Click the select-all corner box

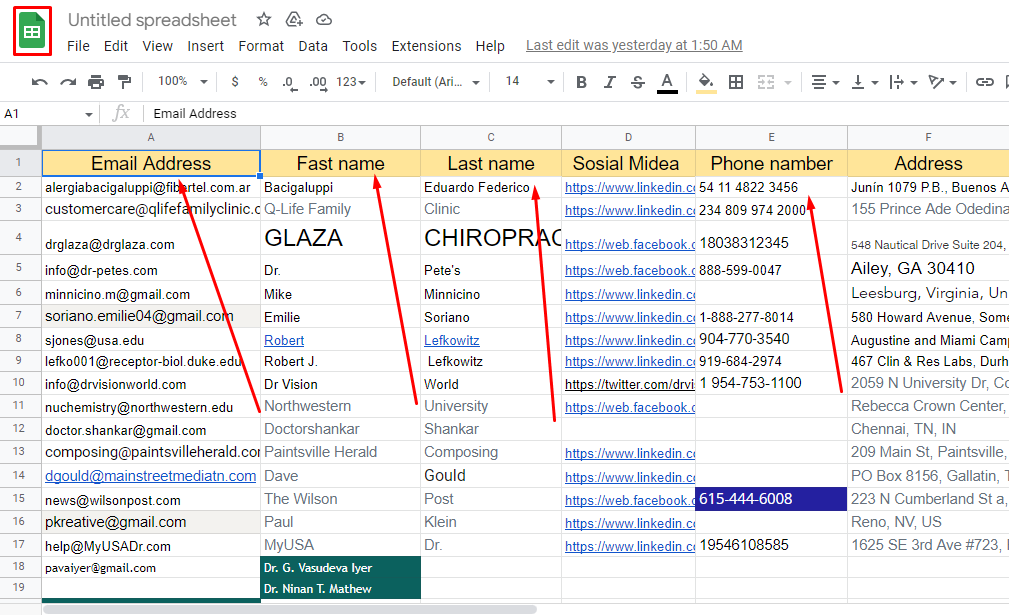[x=19, y=137]
